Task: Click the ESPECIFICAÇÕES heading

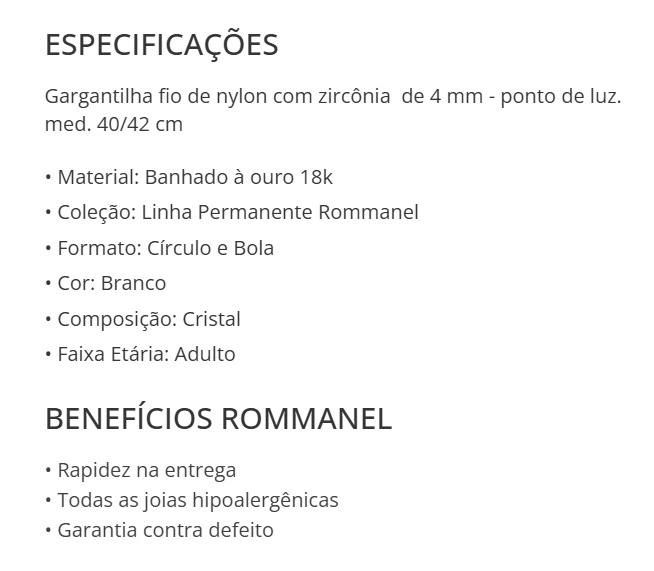Action: tap(161, 45)
